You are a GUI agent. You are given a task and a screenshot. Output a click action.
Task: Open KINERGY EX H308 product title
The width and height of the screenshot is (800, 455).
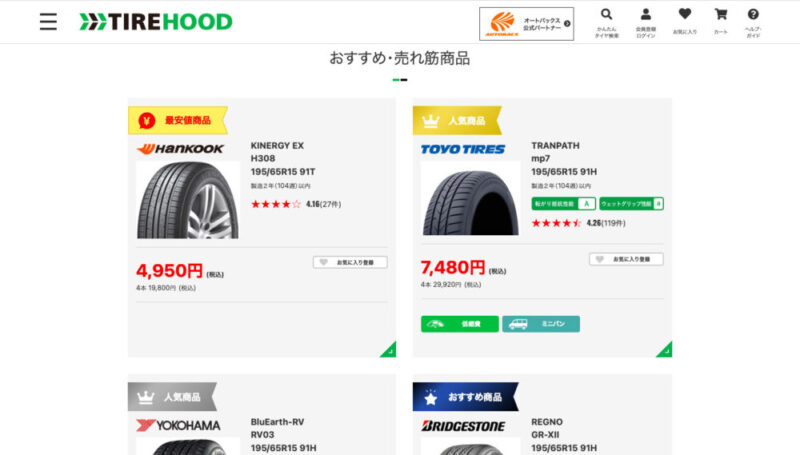(x=283, y=159)
